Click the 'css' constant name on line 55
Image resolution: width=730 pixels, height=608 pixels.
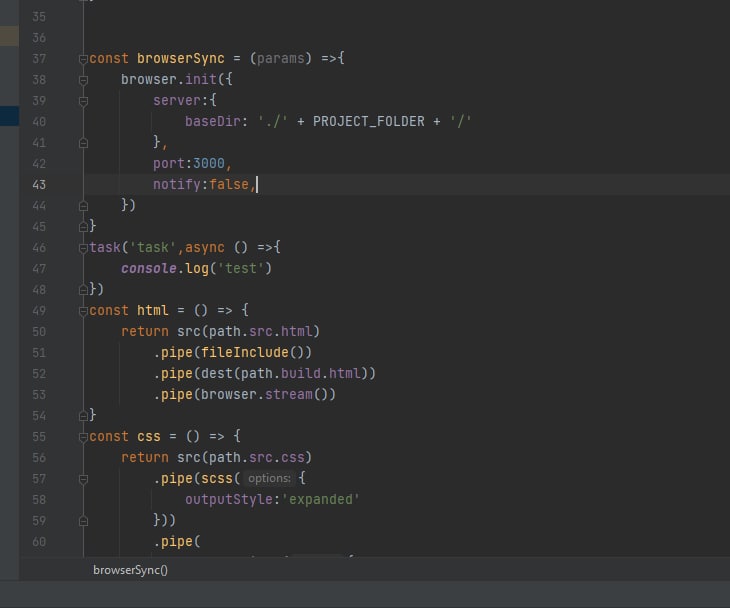point(149,437)
